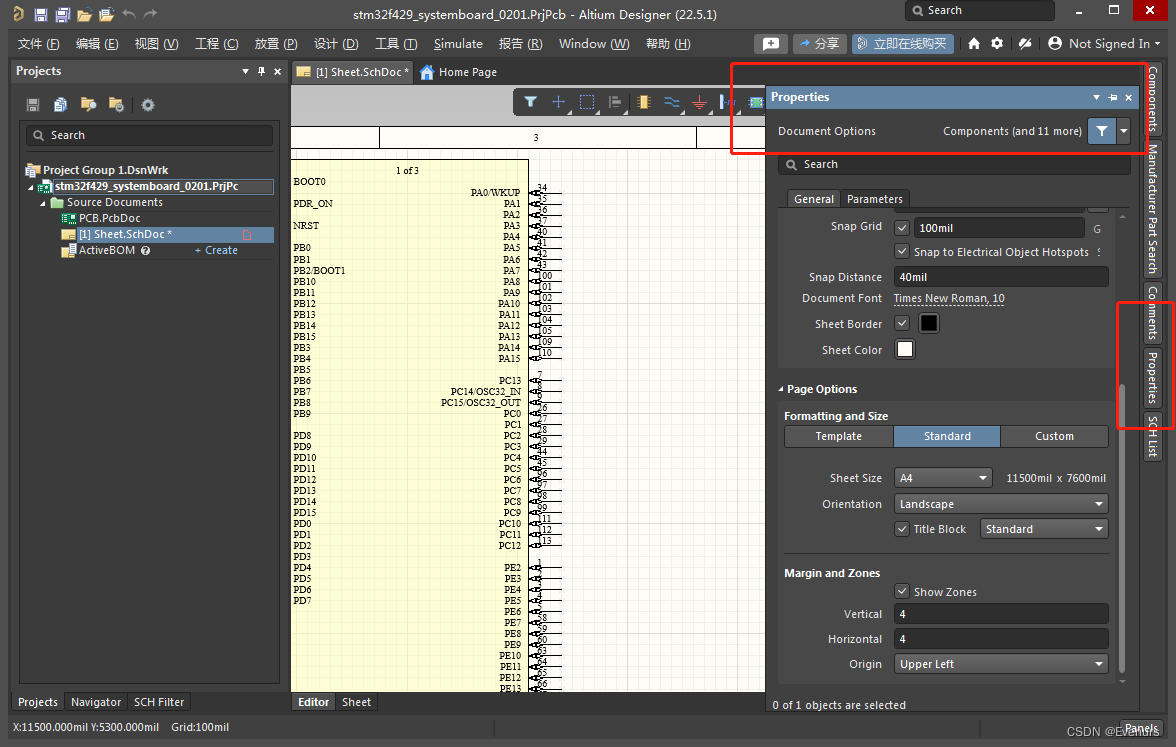Toggle the Snap Grid checkbox
Viewport: 1176px width, 747px height.
point(902,228)
